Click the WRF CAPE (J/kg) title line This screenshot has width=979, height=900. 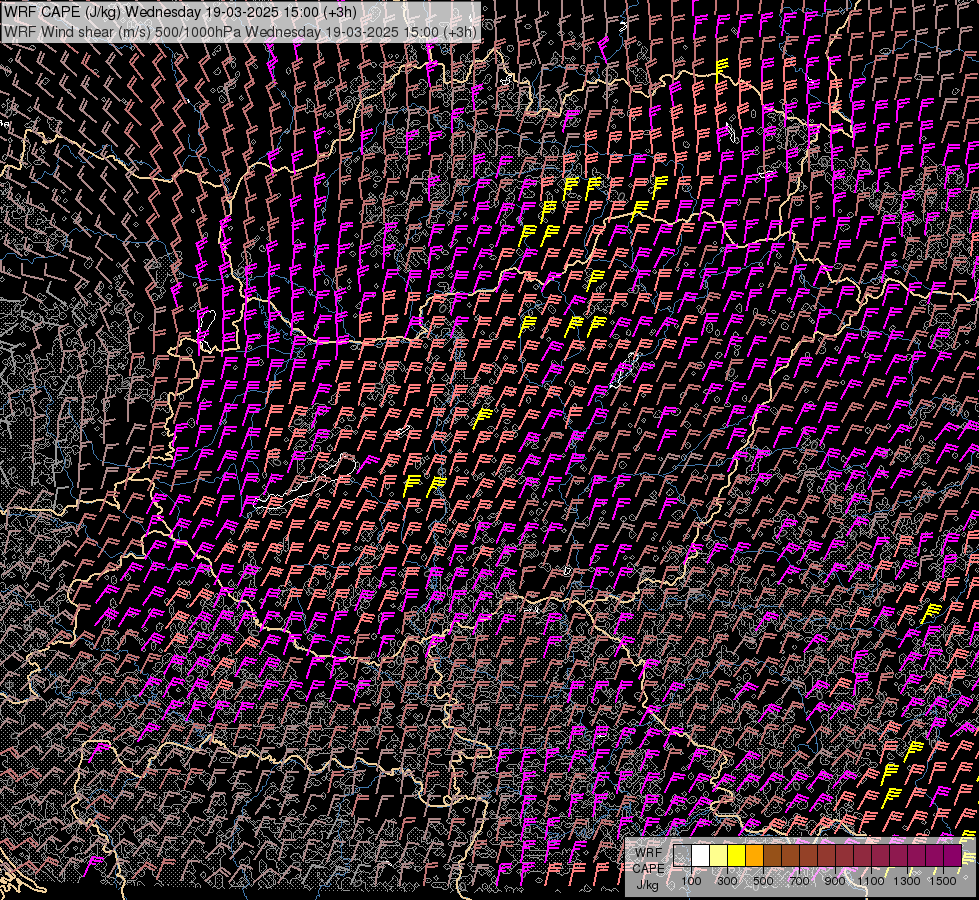point(180,12)
